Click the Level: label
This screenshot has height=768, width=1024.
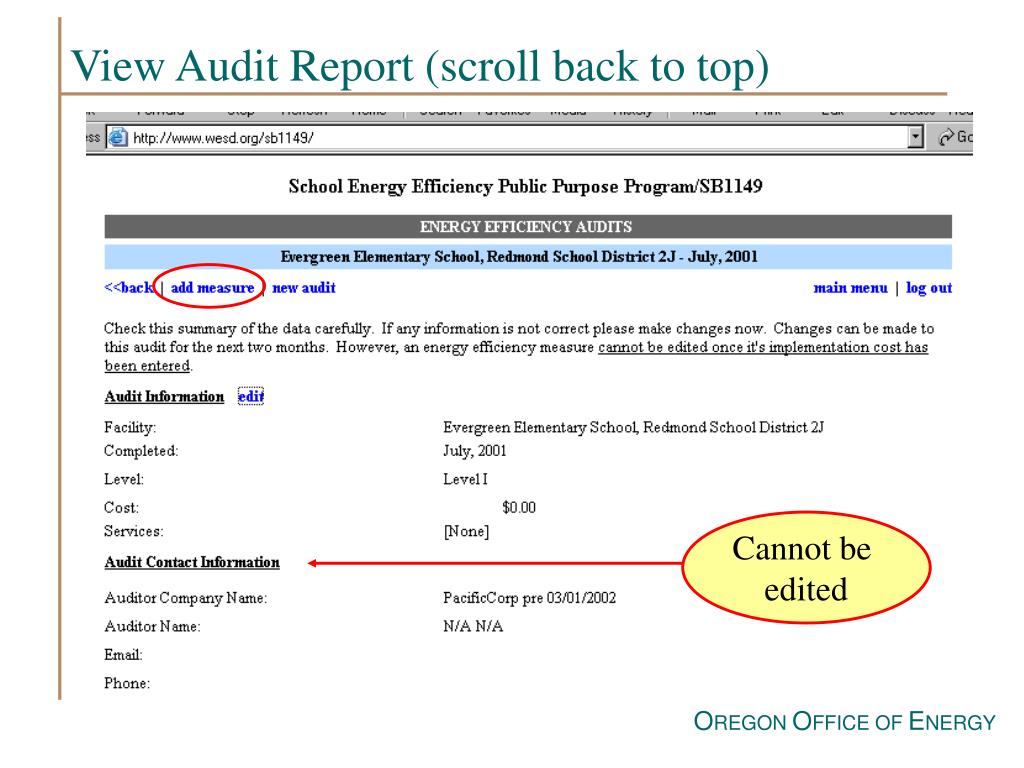[124, 479]
